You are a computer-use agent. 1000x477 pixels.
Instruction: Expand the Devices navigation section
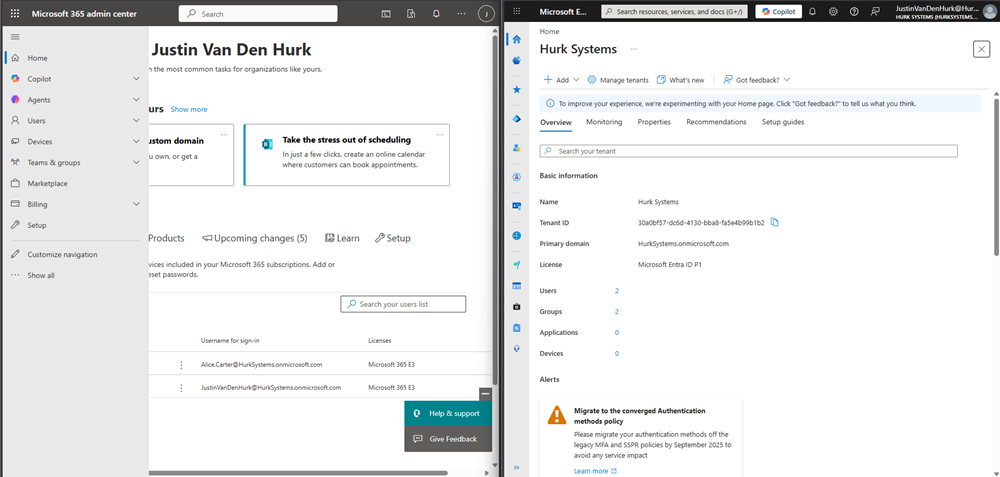tap(136, 142)
